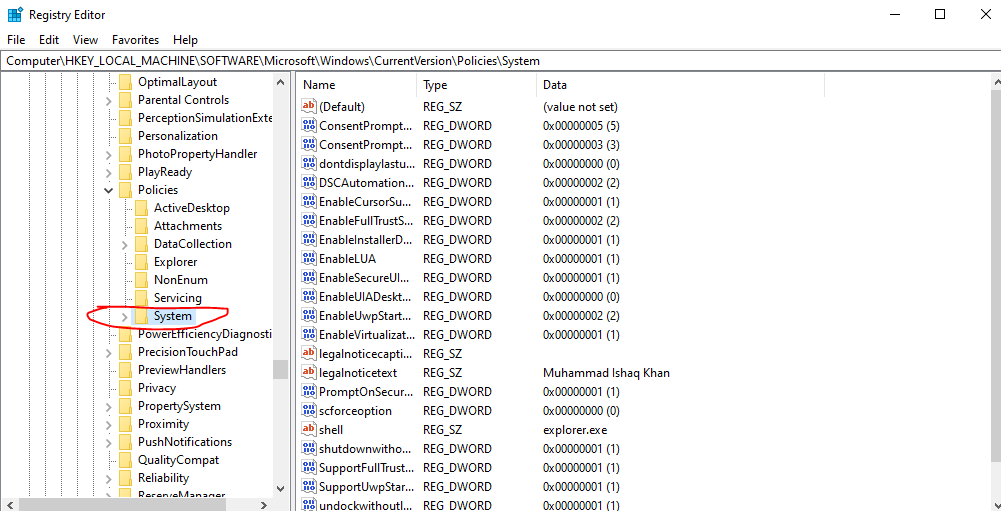Viewport: 1001px width, 511px height.
Task: Click the Attachments folder icon
Action: pyautogui.click(x=141, y=225)
